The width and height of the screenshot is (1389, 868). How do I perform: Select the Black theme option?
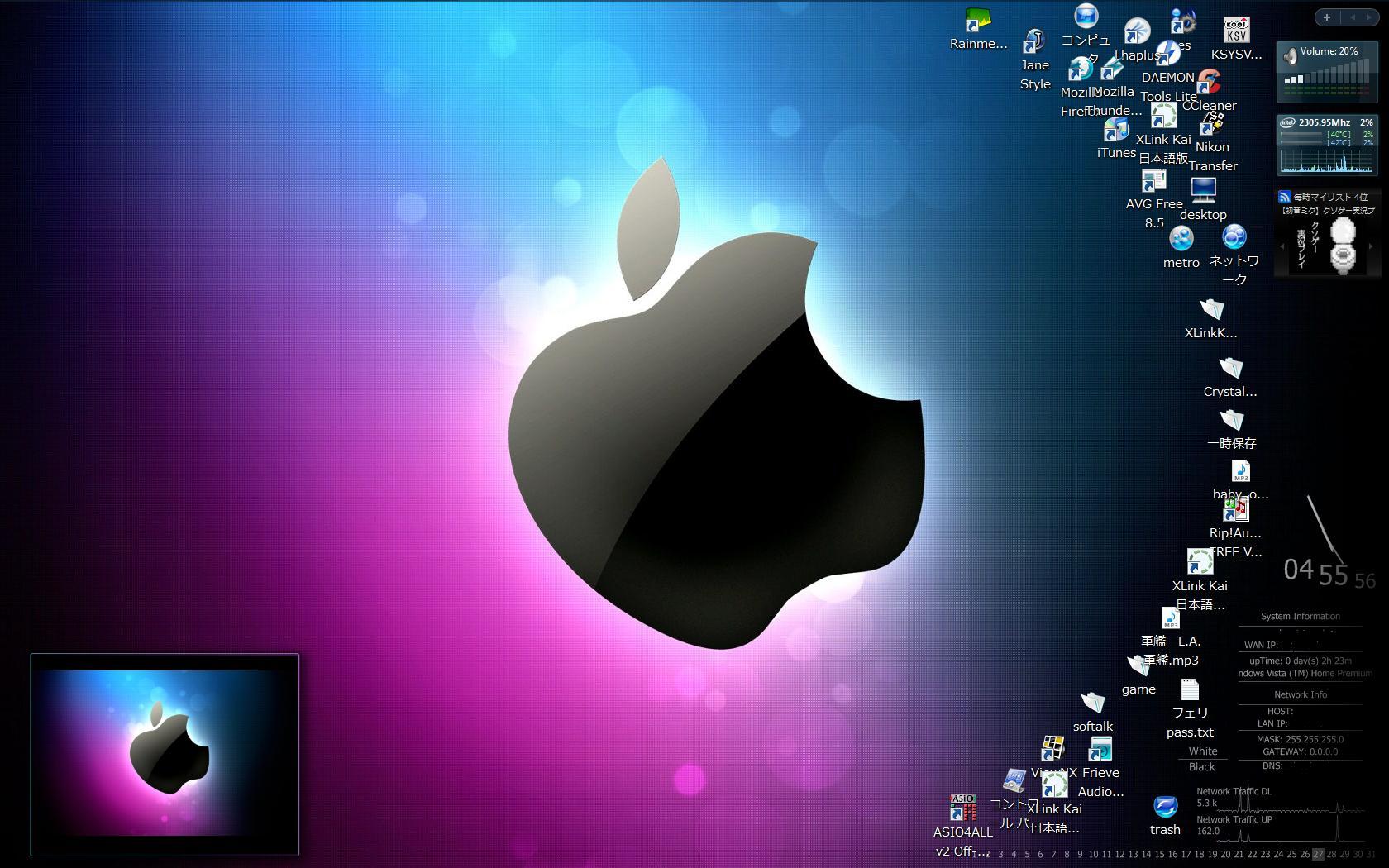[1202, 767]
